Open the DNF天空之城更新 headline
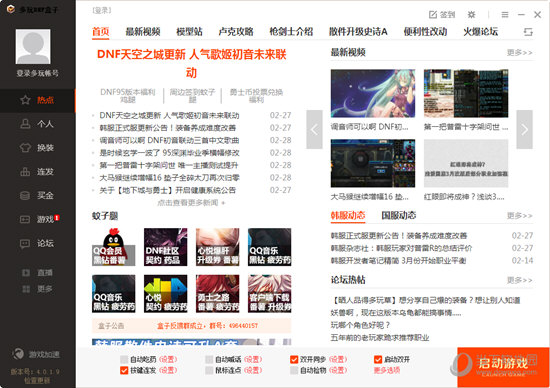The image size is (550, 388). 192,63
